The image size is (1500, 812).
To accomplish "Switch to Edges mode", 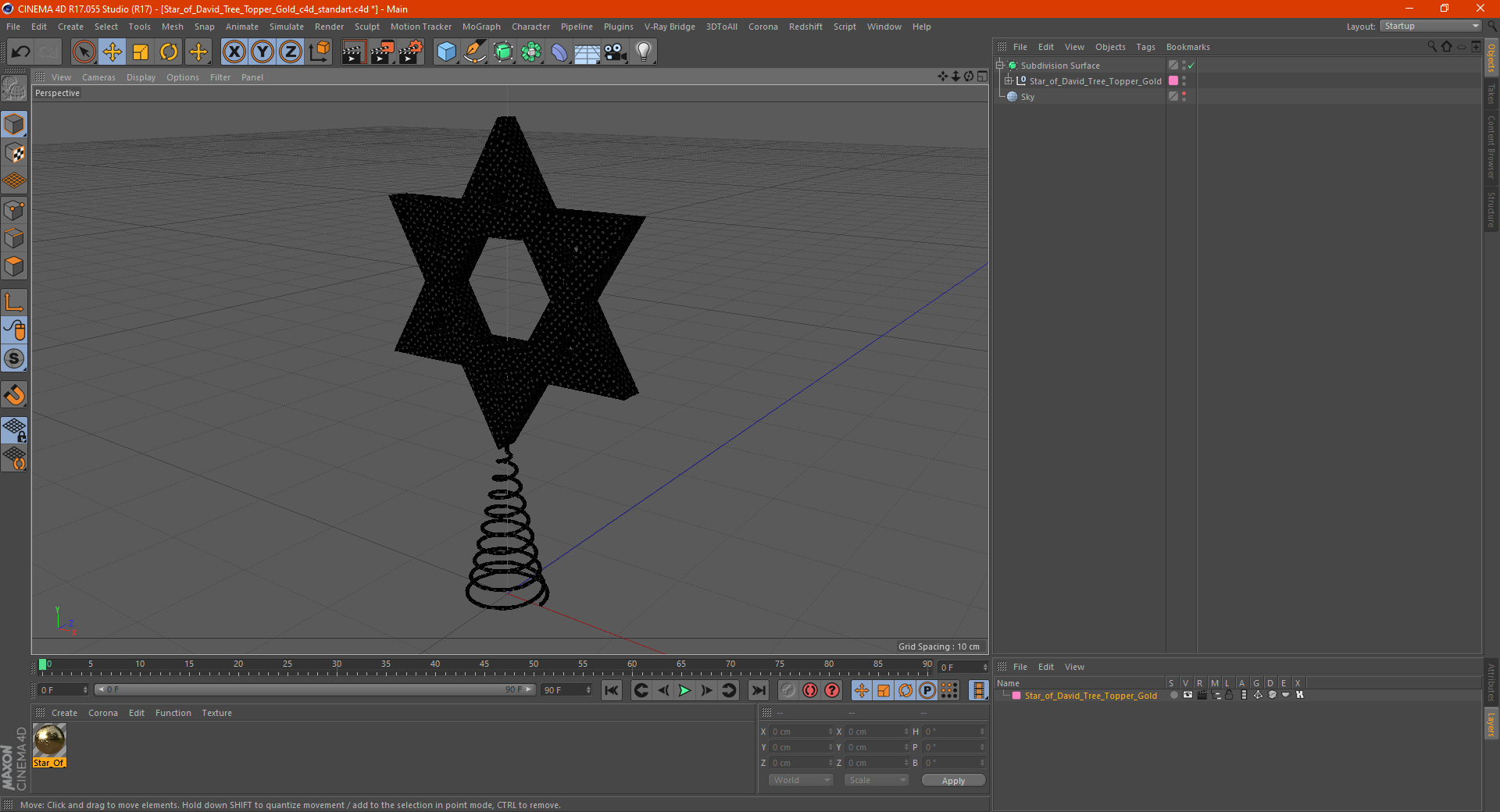I will 14,238.
